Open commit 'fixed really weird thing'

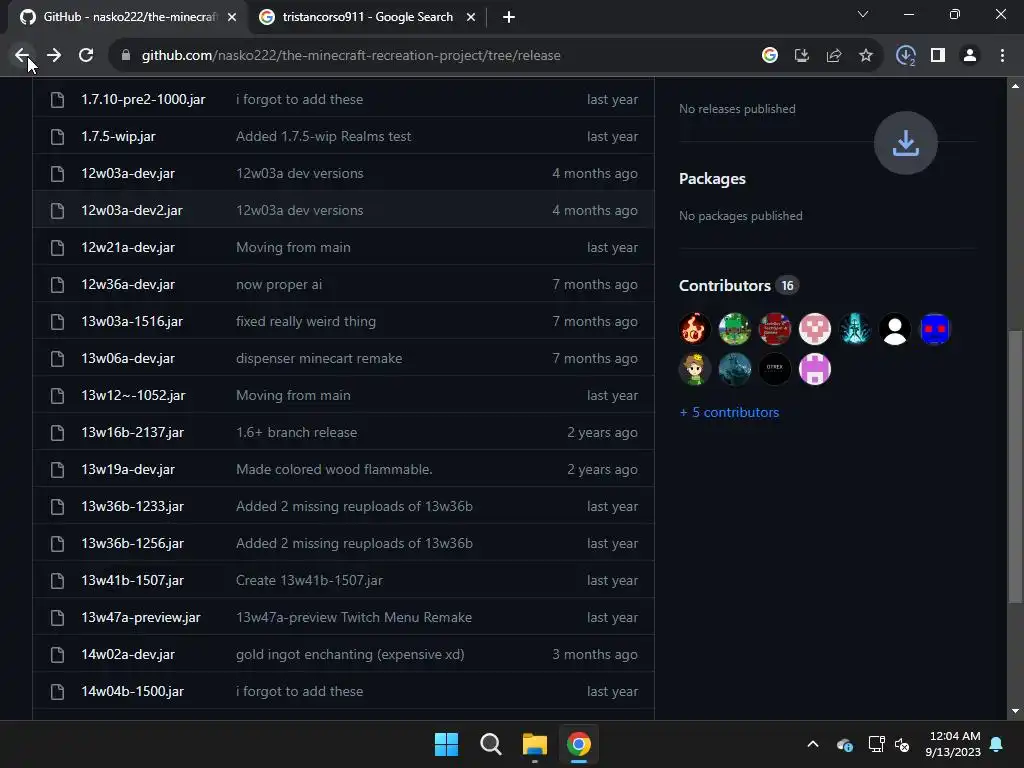coord(306,321)
